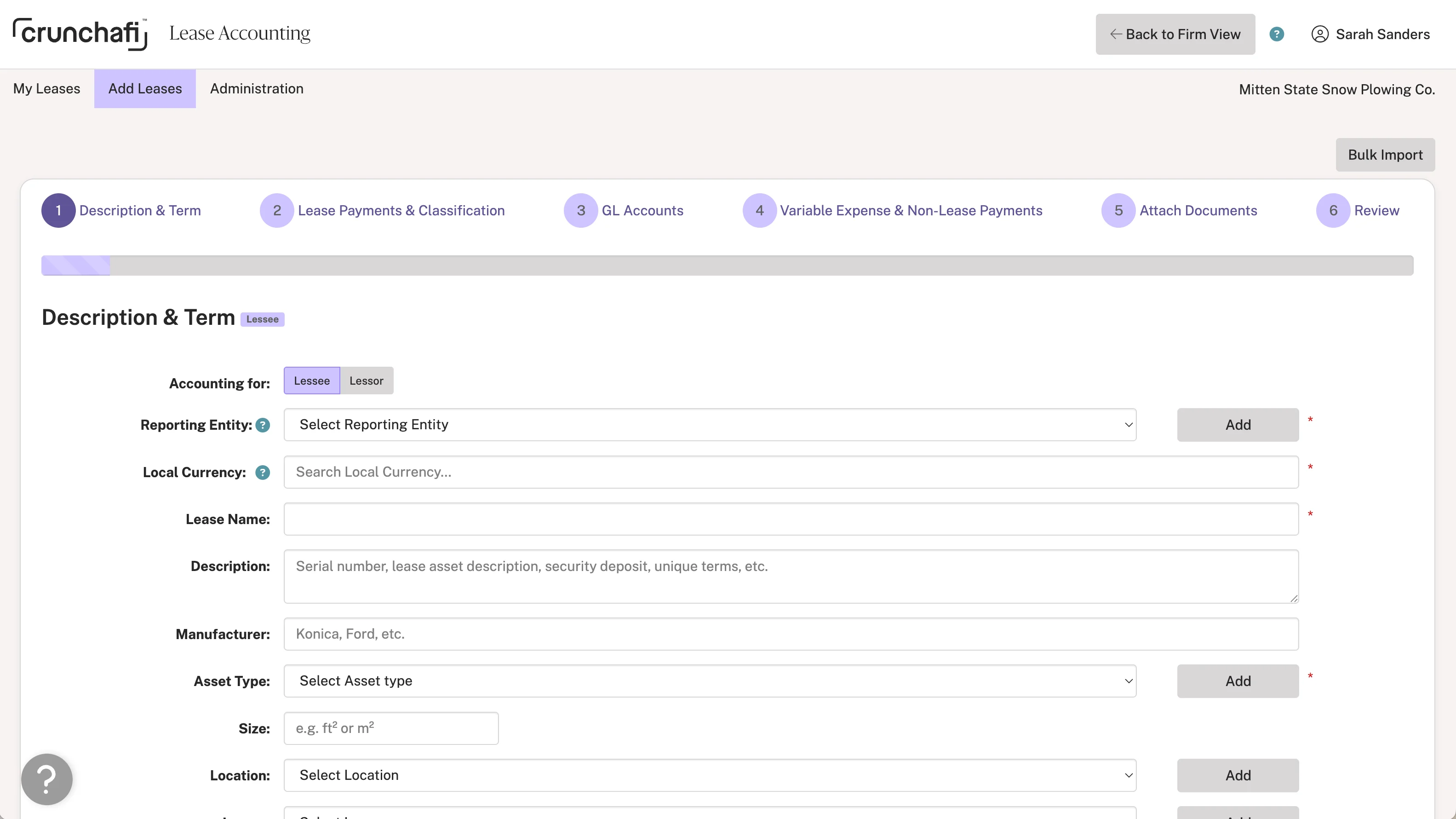Open the Select Reporting Entity dropdown
1456x819 pixels.
tap(709, 425)
